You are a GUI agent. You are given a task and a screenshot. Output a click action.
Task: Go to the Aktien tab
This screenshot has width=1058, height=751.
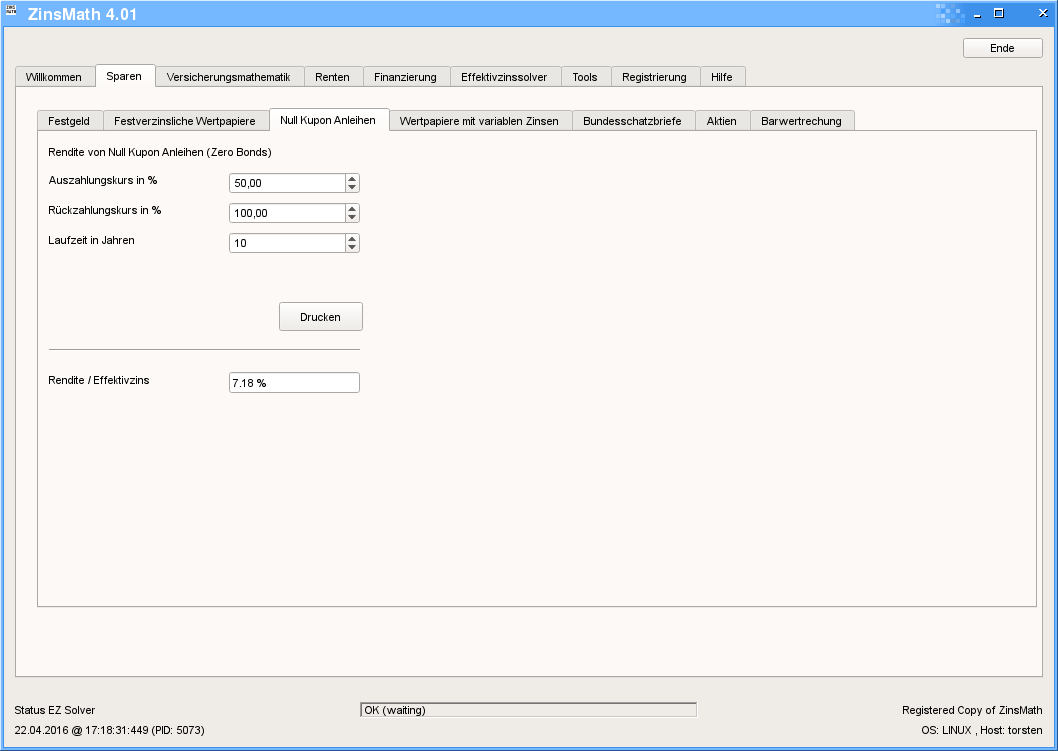tap(721, 121)
